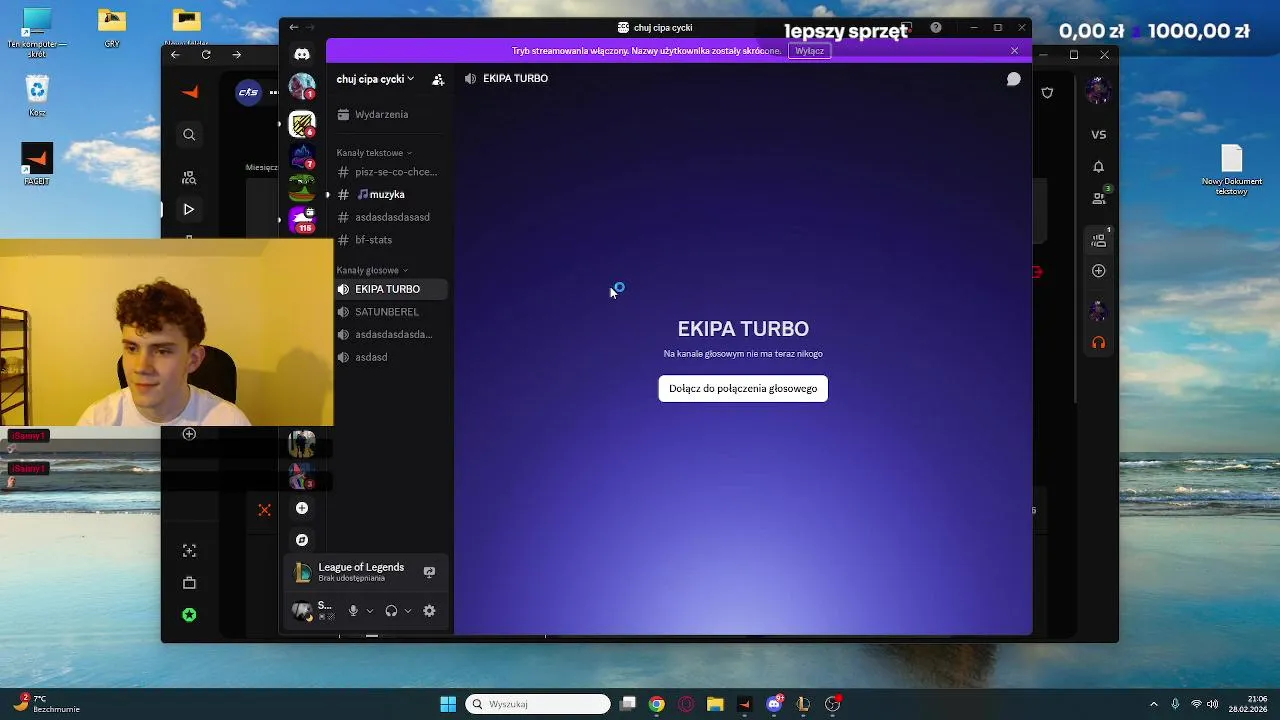
Task: Open the bag icon in Faceit sidebar
Action: coord(189,583)
